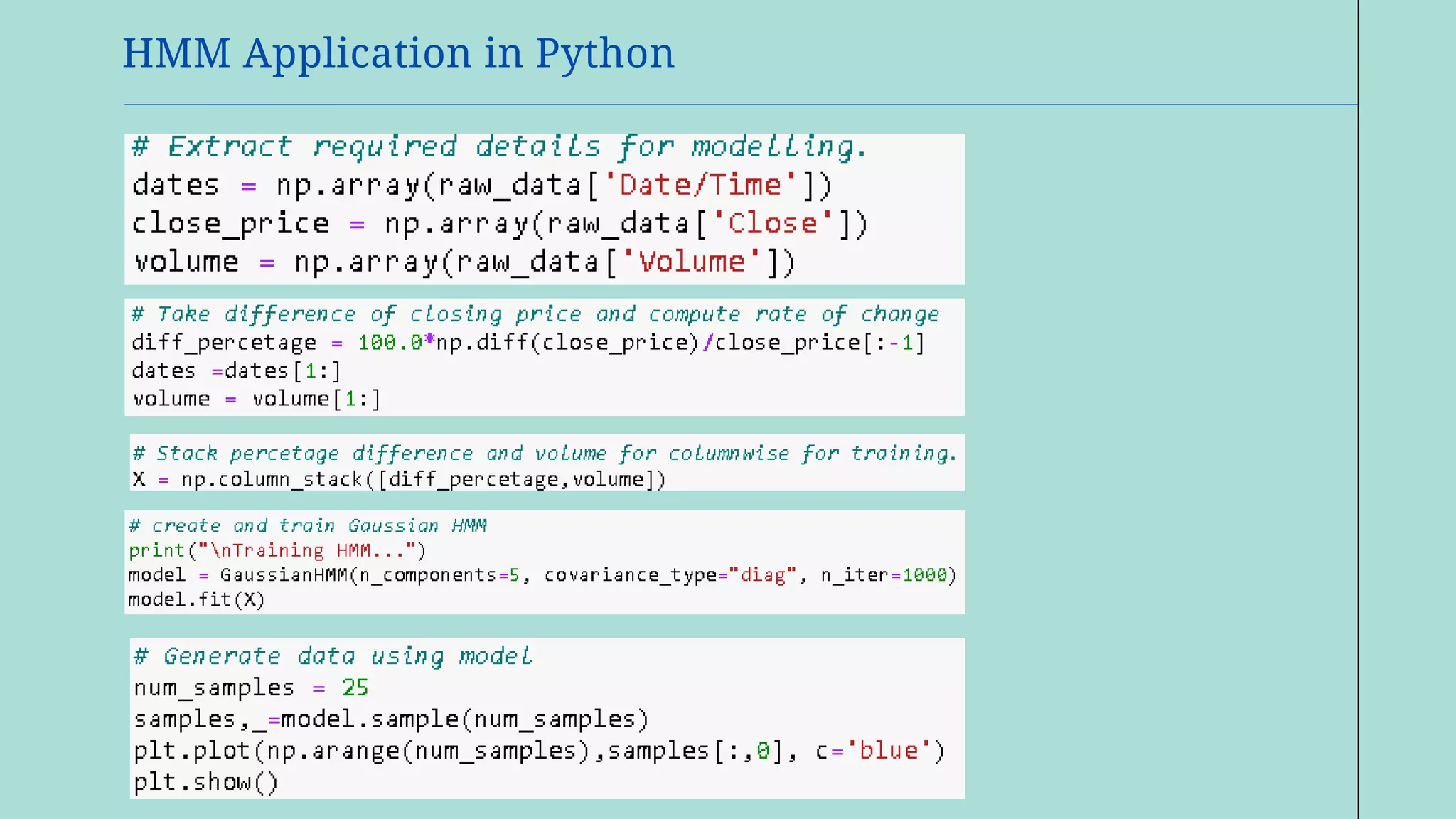Click the close_price np.array 'Close' line

tap(500, 224)
